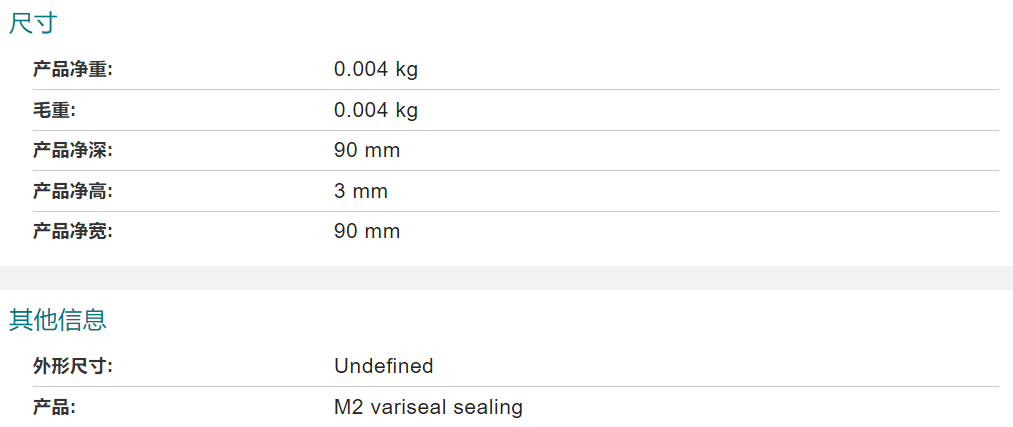
Task: Select the 毛重 label
Action: (54, 110)
